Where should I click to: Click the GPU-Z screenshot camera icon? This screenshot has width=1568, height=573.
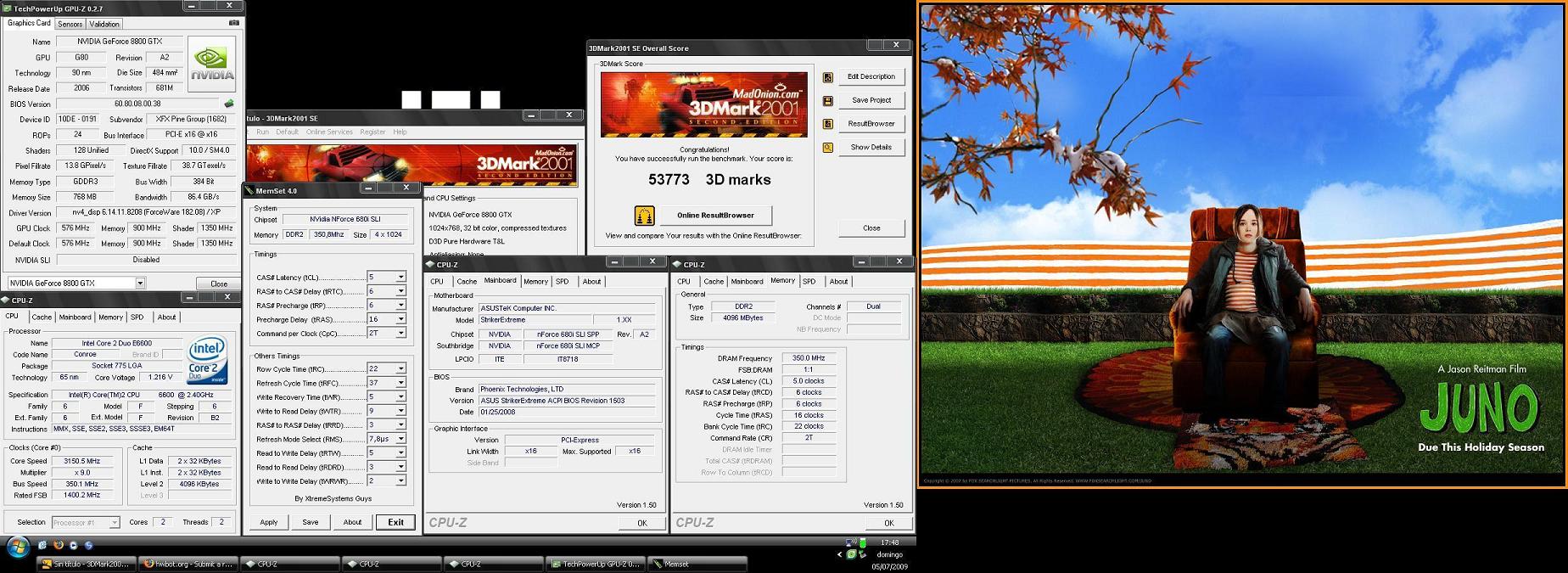click(234, 23)
